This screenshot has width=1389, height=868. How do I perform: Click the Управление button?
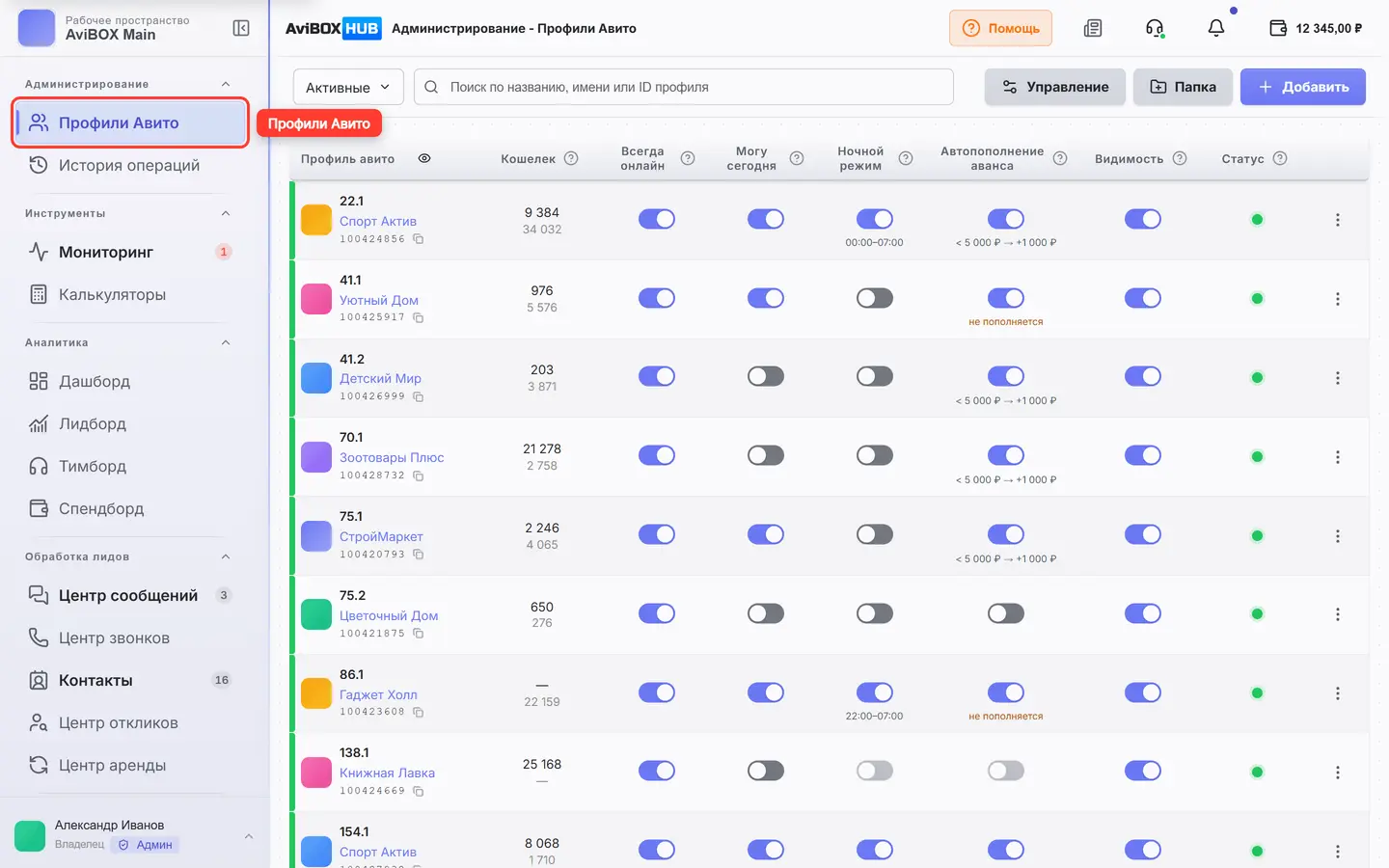1055,87
